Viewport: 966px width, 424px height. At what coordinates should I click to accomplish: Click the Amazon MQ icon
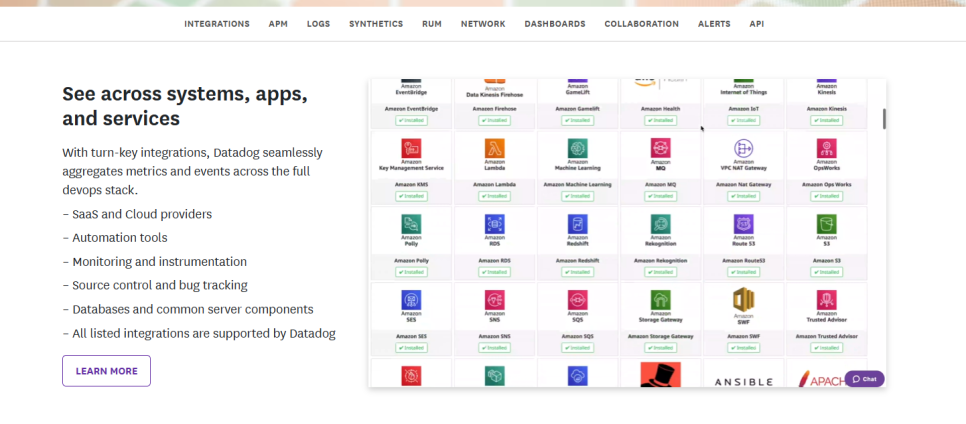tap(660, 148)
